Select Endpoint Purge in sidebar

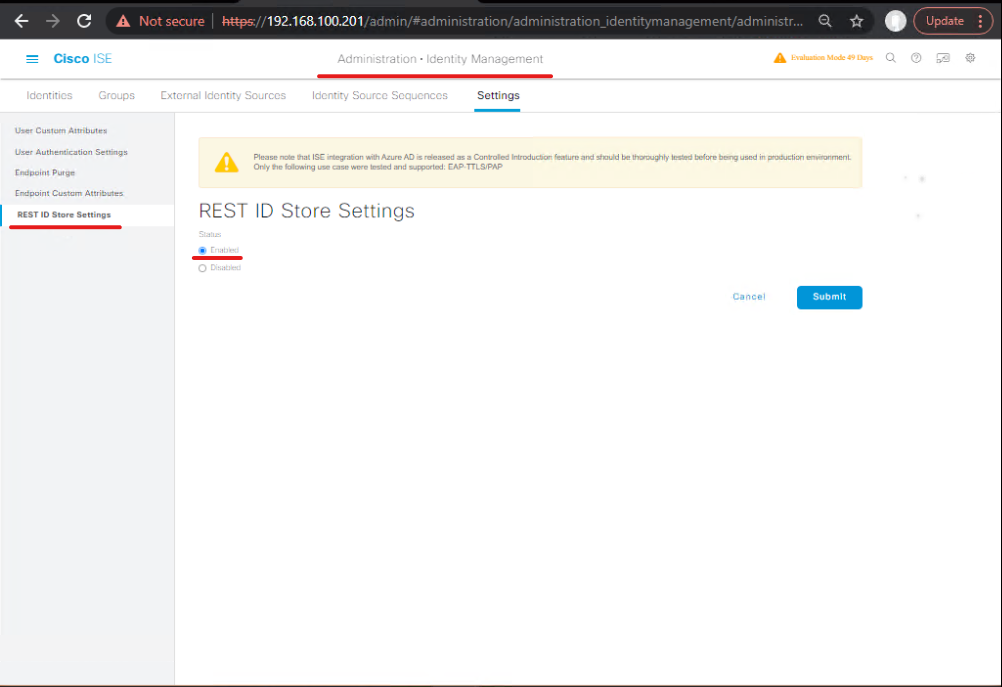tap(45, 173)
